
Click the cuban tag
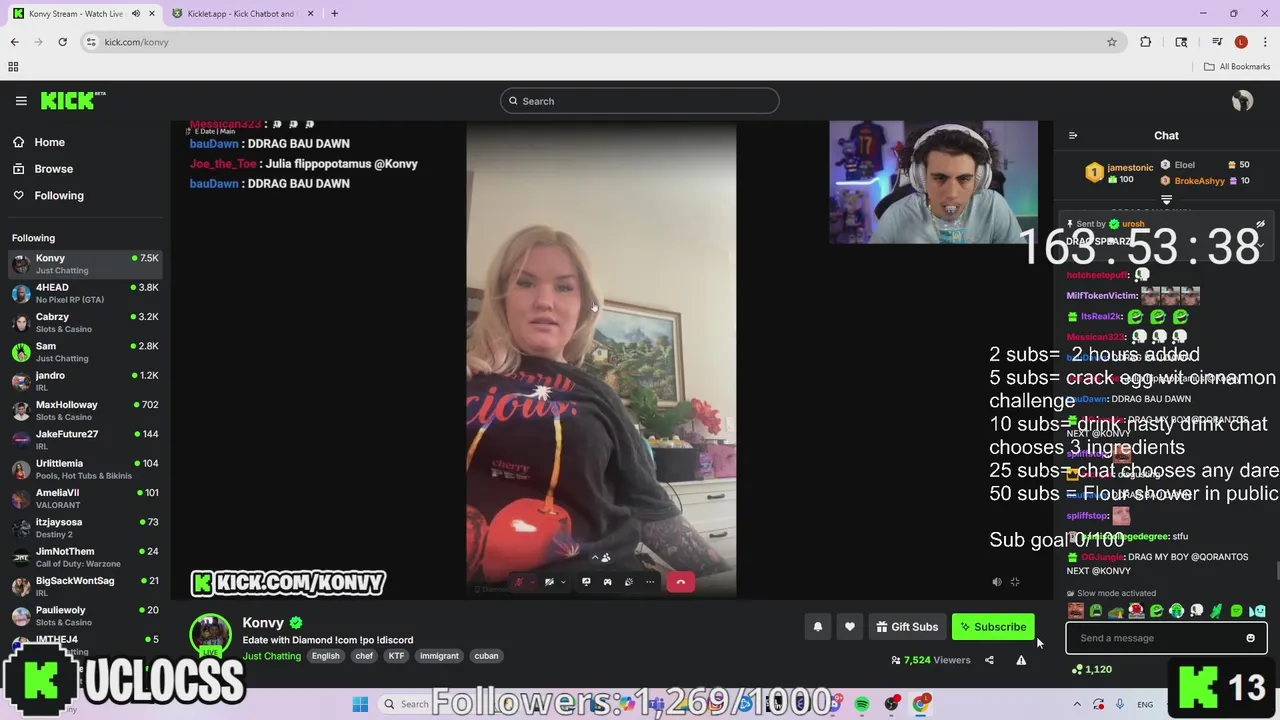[486, 656]
